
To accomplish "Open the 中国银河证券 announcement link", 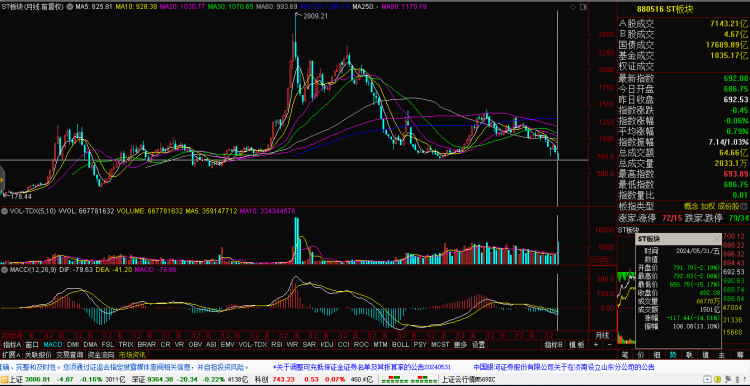I will click(563, 367).
